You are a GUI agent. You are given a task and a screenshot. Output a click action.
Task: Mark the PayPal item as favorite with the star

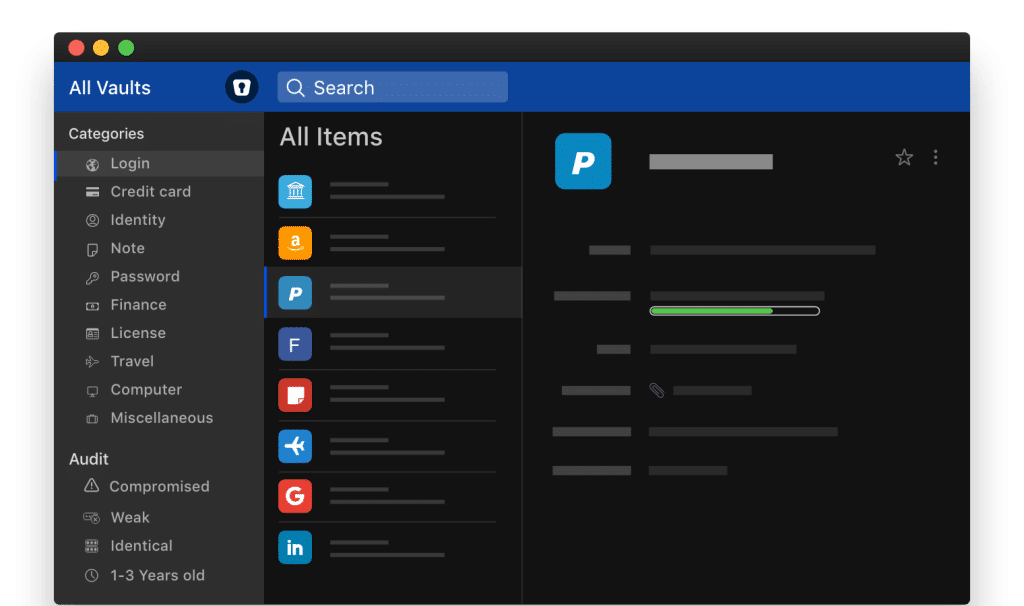(904, 157)
